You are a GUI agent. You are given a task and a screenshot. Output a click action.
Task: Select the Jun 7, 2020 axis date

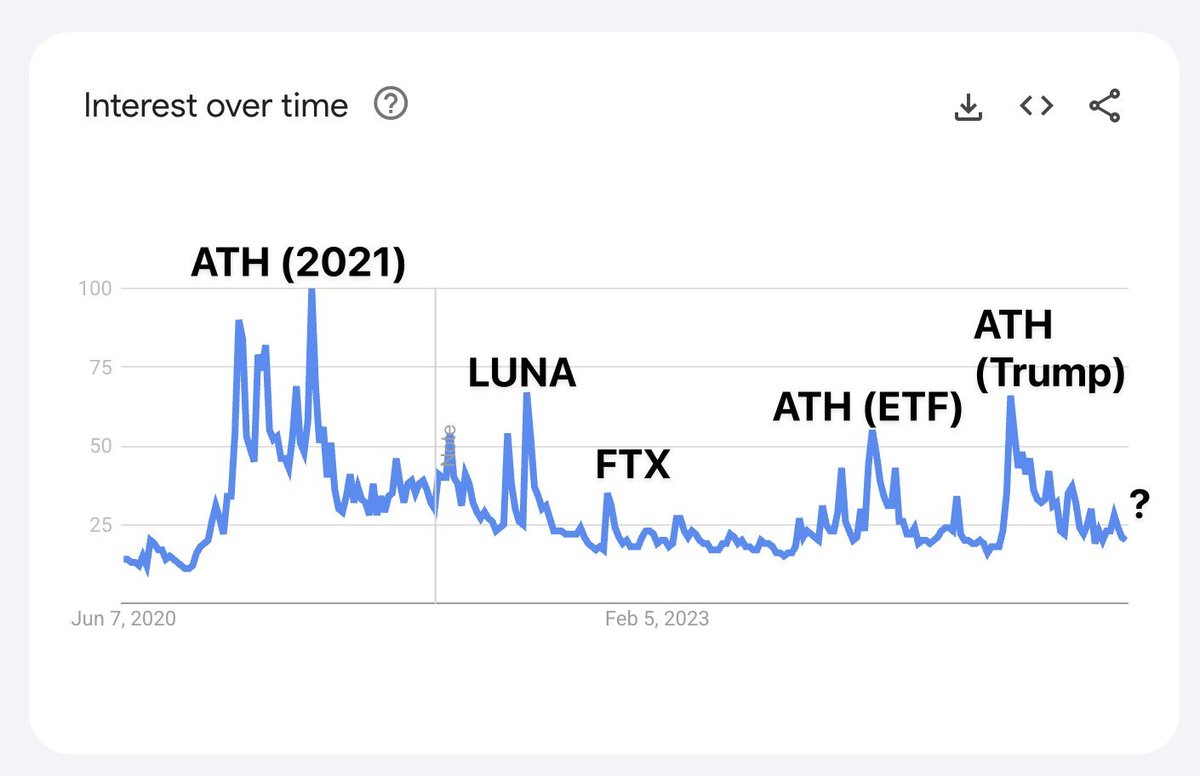click(123, 619)
